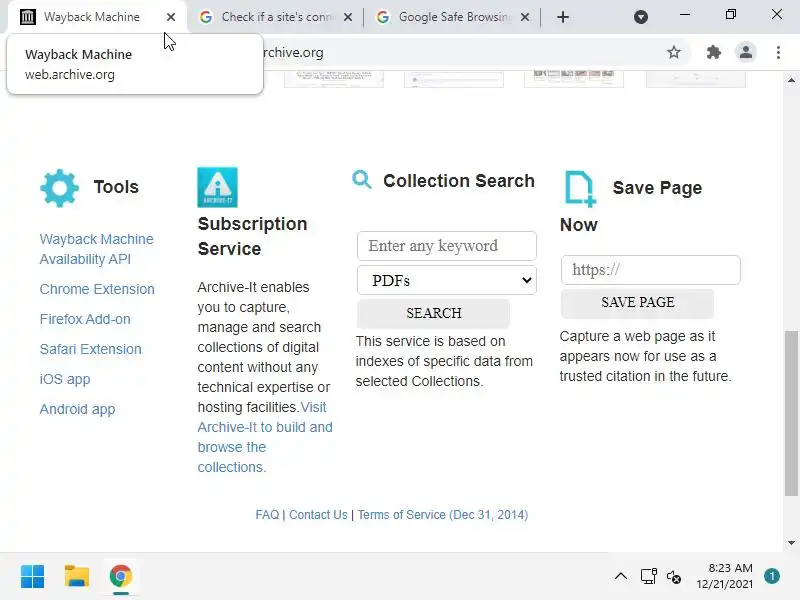The width and height of the screenshot is (800, 600).
Task: Show hidden system tray icons
Action: point(621,577)
